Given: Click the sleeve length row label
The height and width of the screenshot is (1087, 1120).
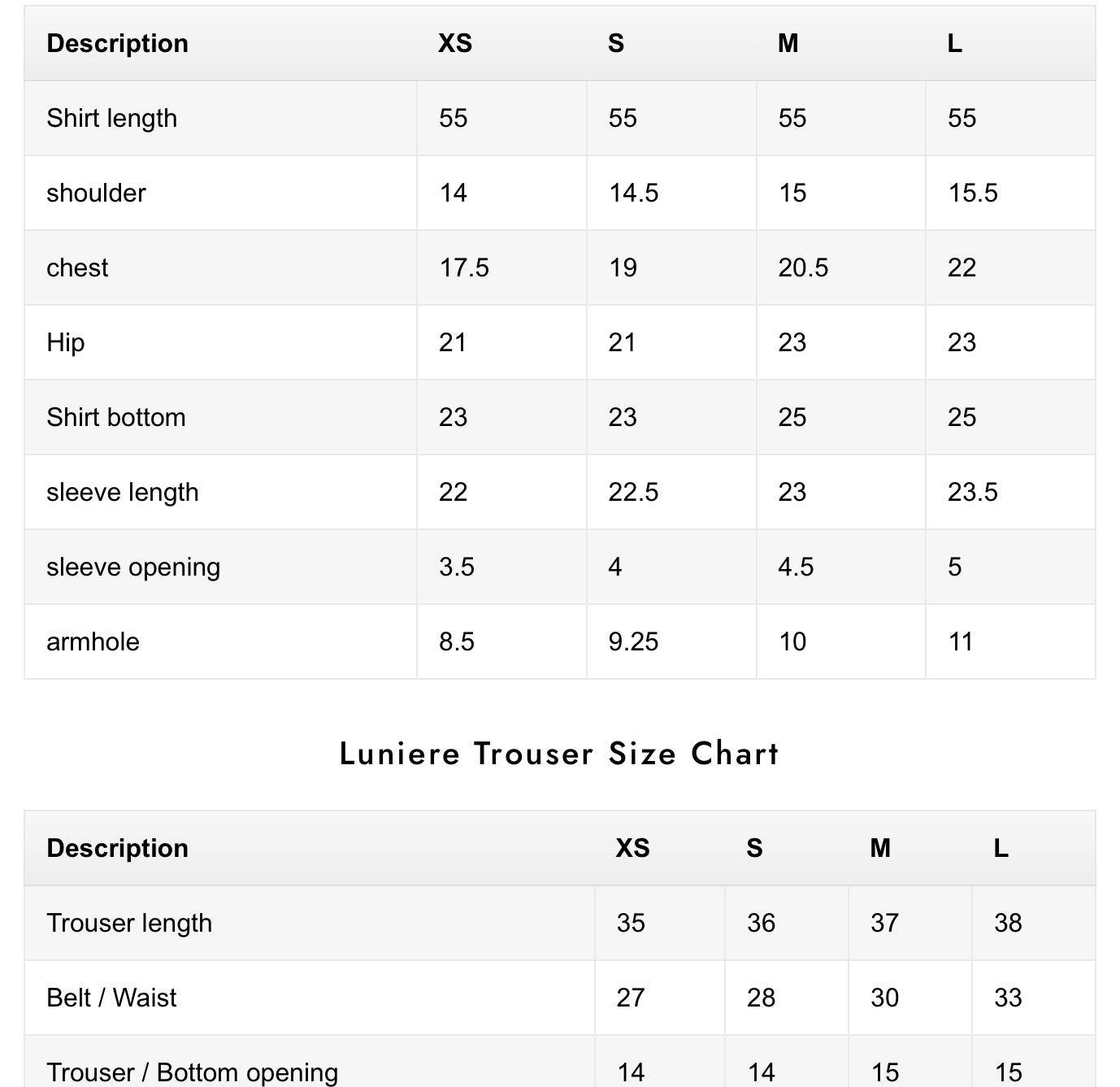Looking at the screenshot, I should click(122, 492).
